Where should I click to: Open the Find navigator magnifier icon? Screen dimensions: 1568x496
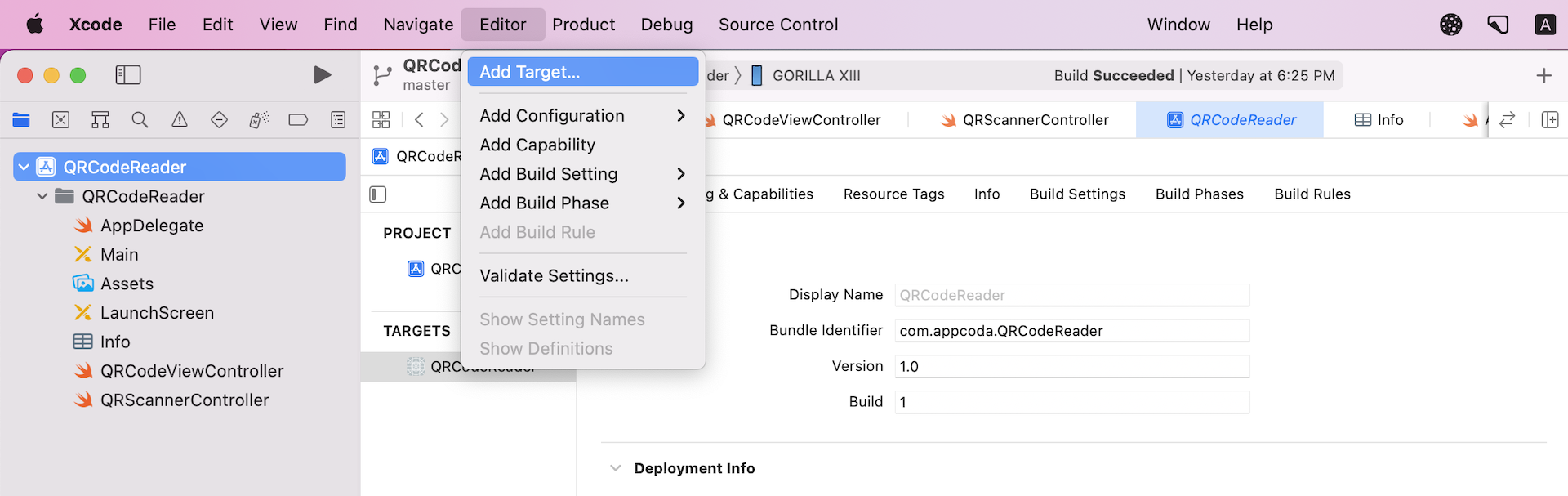(x=140, y=120)
